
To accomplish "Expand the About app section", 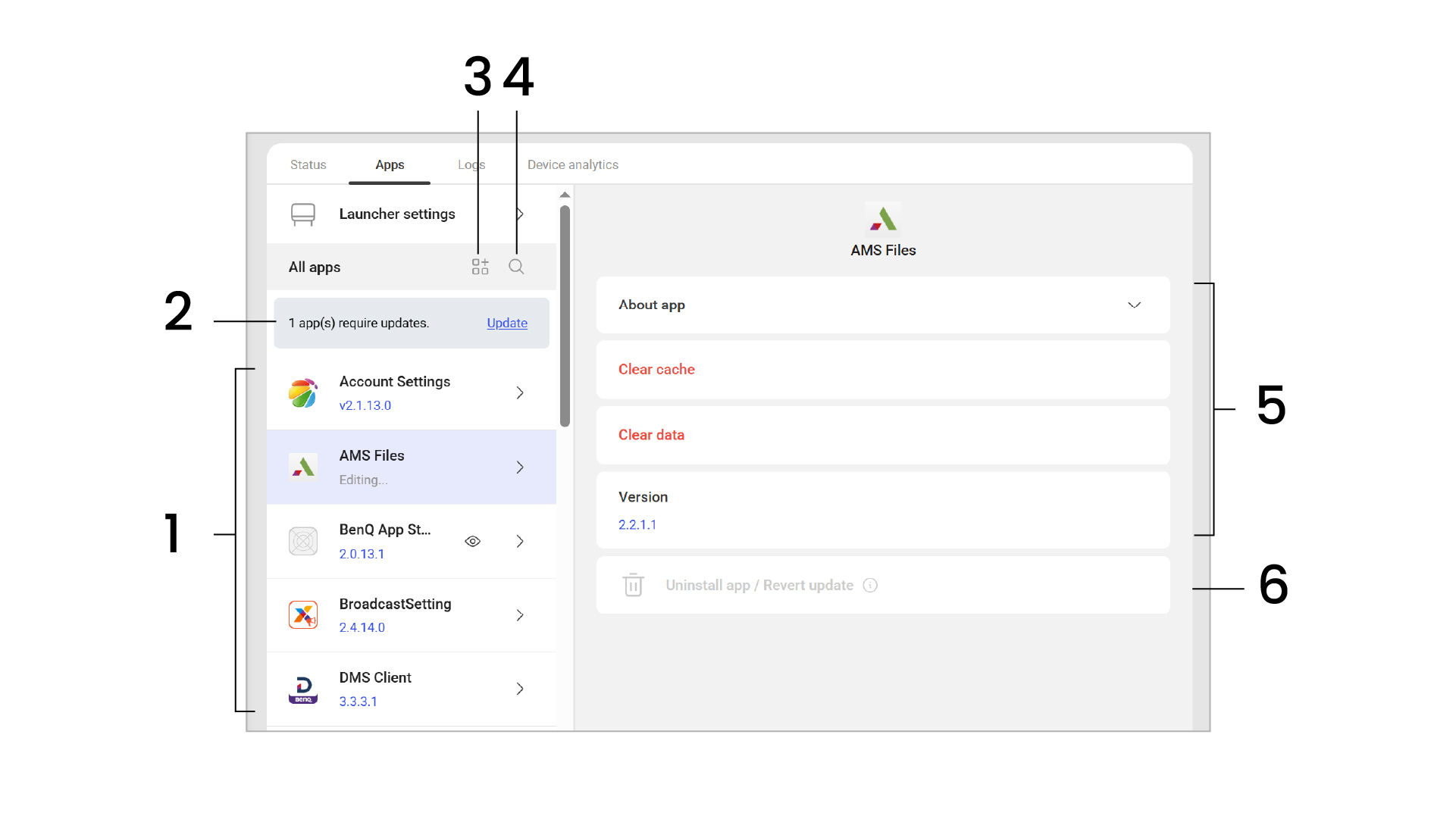I will pyautogui.click(x=1134, y=305).
